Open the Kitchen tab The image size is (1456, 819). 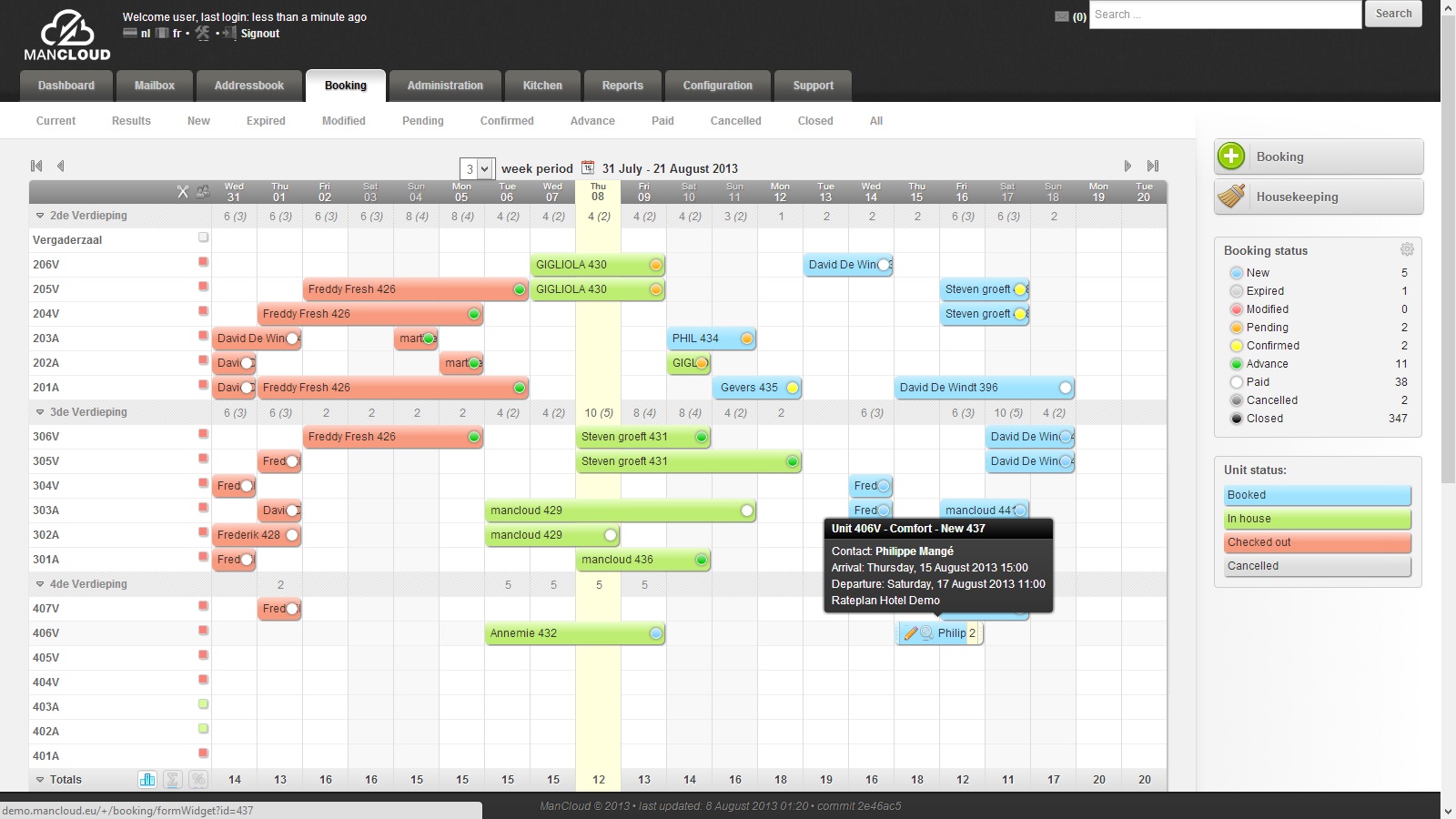coord(542,86)
